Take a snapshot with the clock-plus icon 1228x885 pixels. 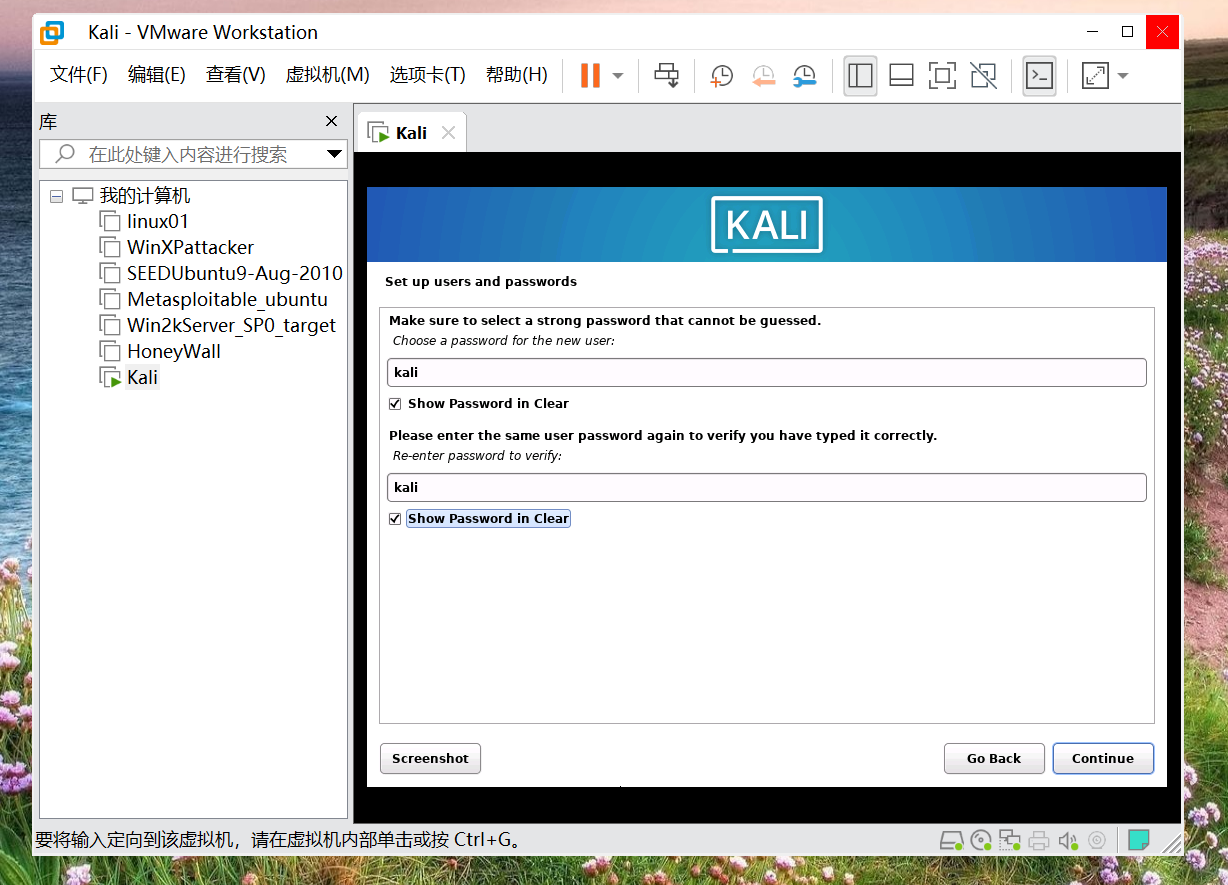(x=721, y=76)
